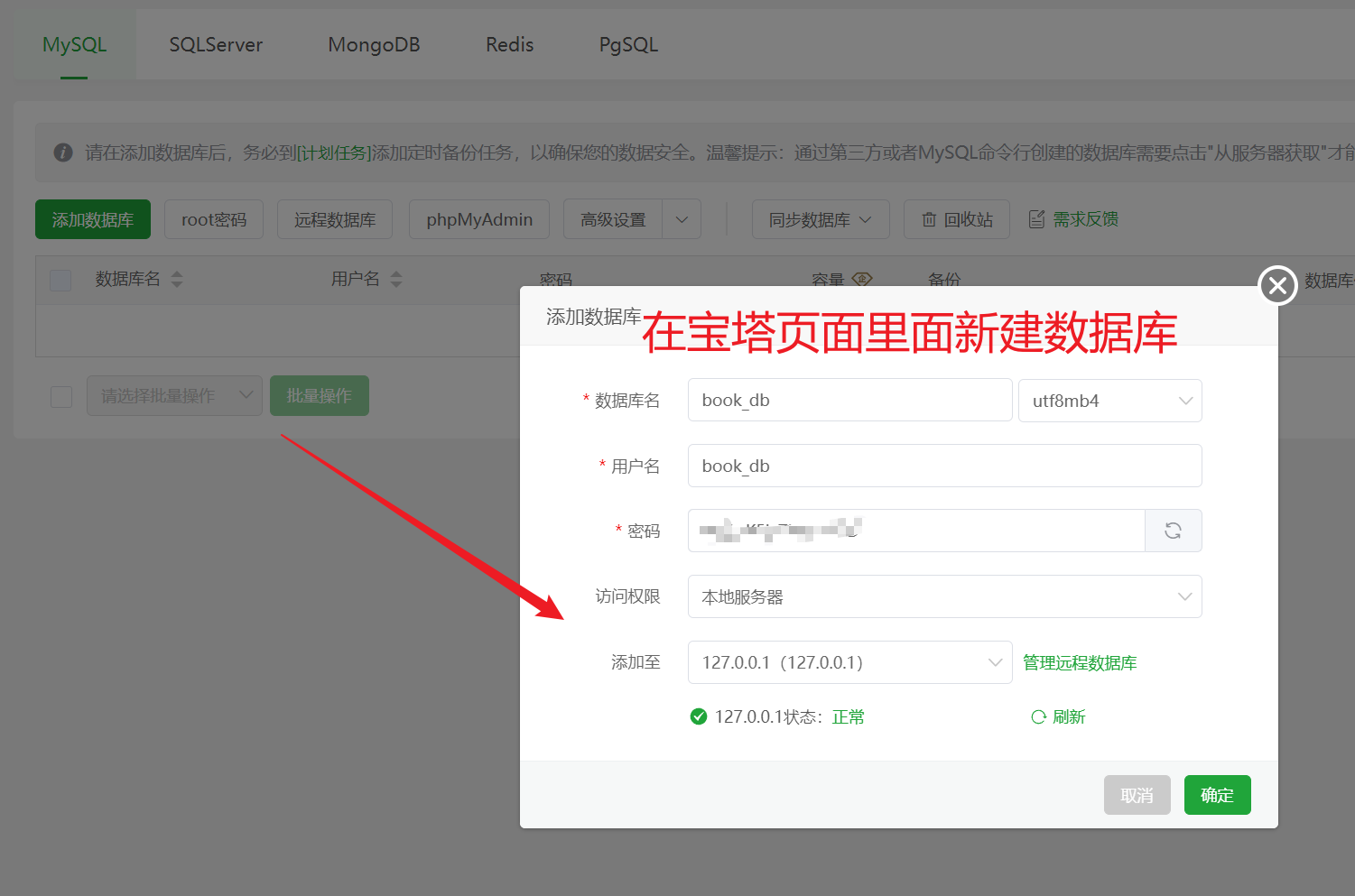Switch to the MySQL tab
1355x896 pixels.
[x=74, y=44]
